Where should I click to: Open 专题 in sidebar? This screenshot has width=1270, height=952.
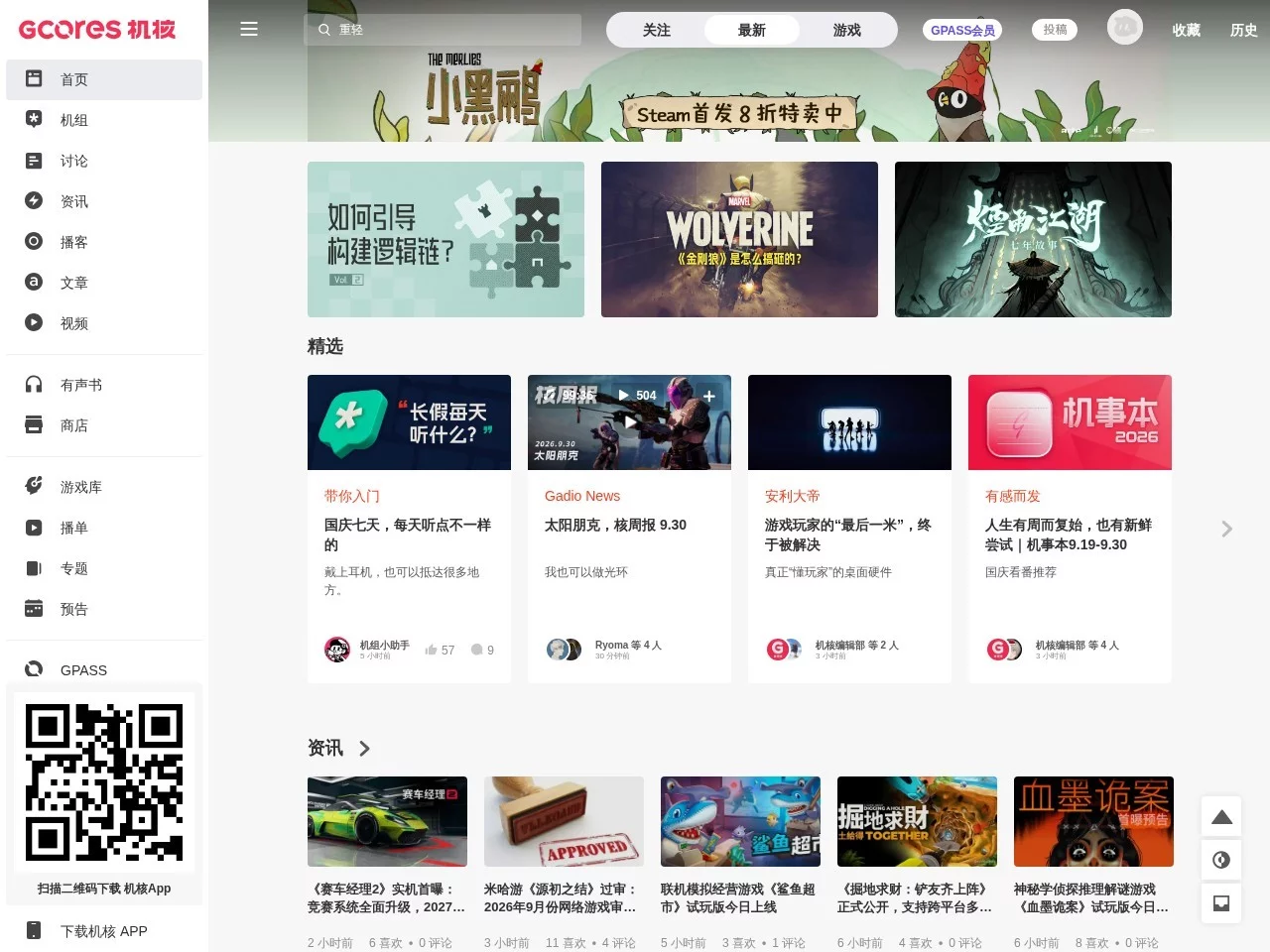(x=104, y=568)
